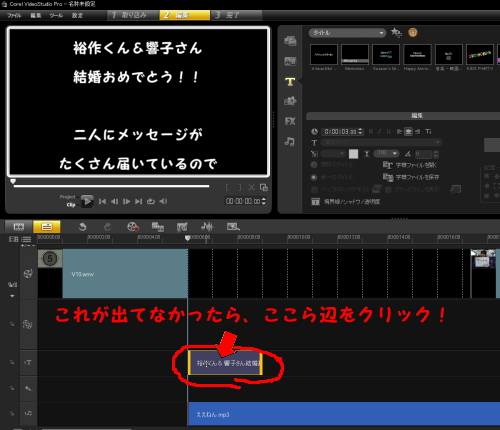Switch to step 3 完了 tab
500x430 pixels.
click(x=236, y=15)
